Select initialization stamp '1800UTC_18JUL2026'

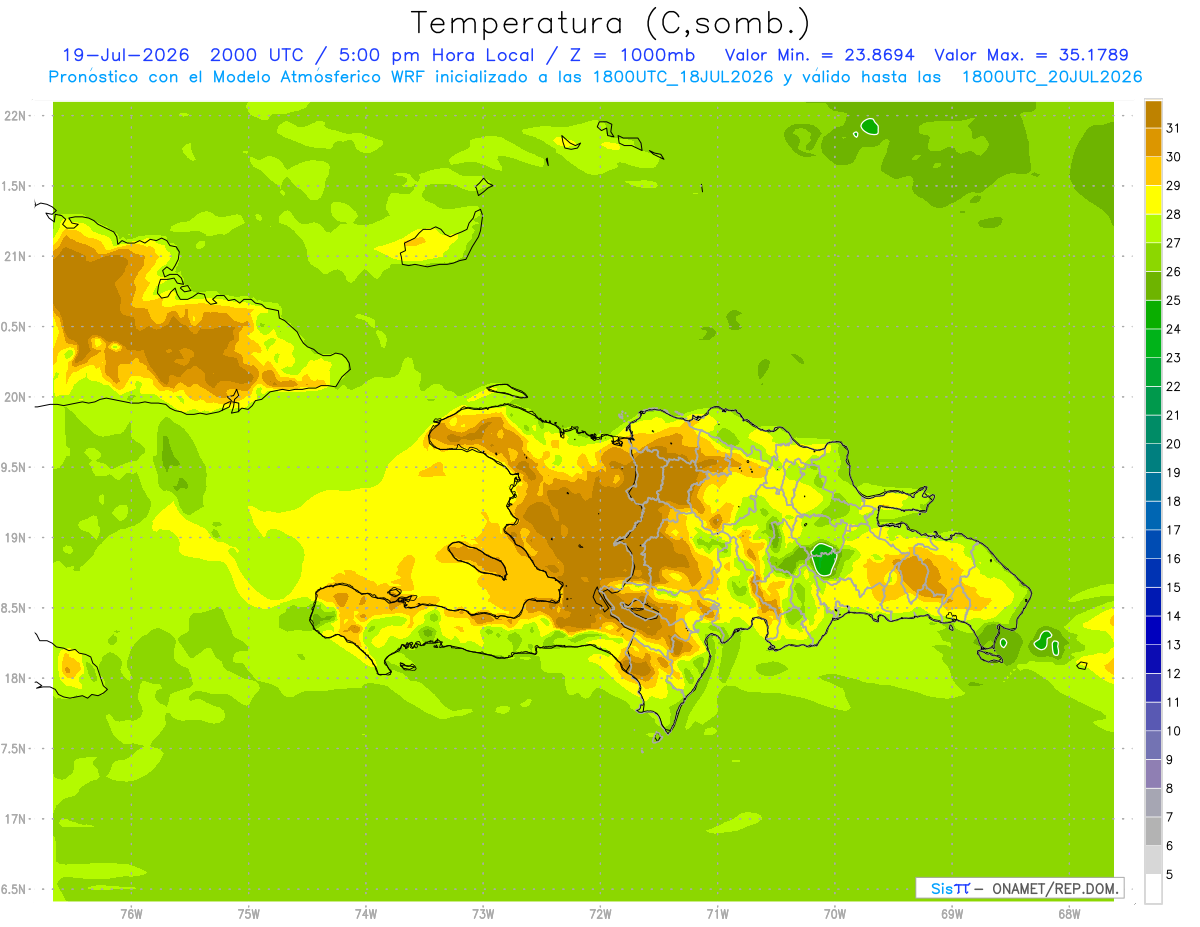682,77
